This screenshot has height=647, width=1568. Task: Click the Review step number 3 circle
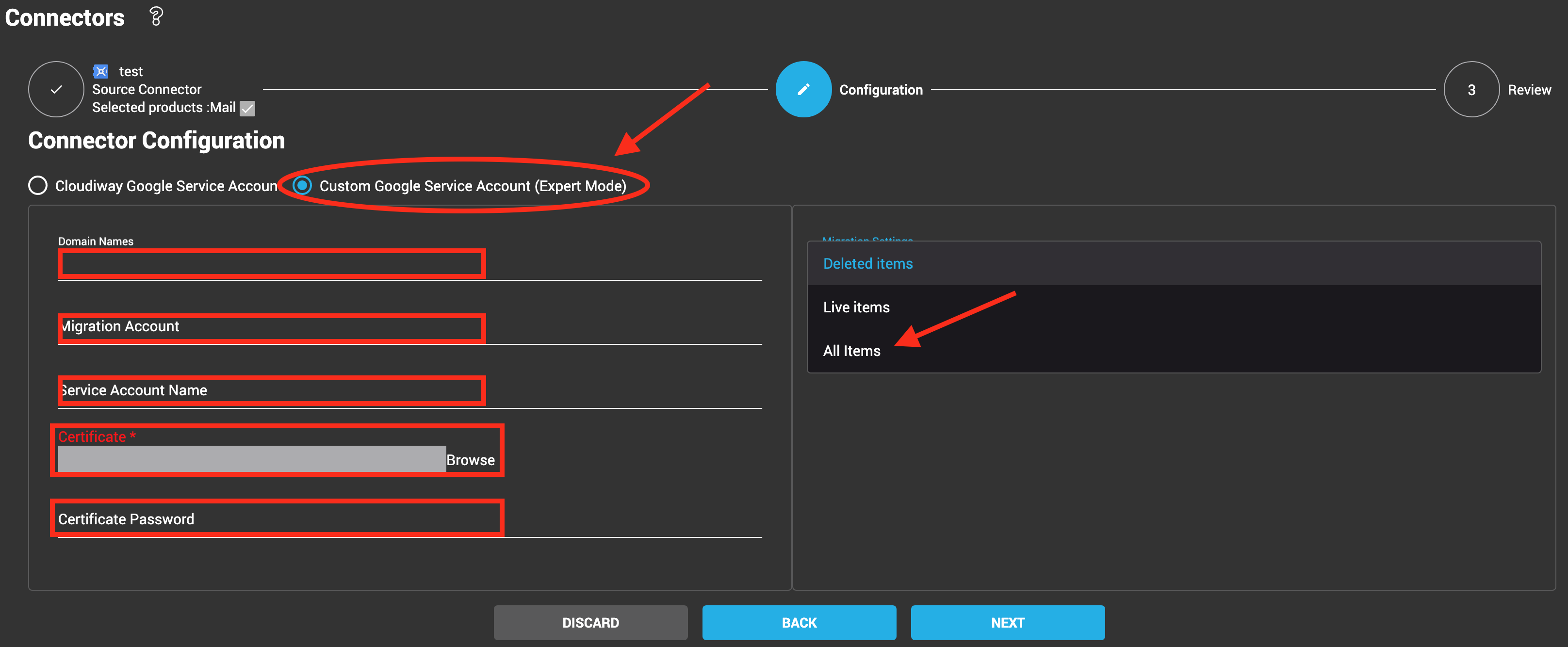pos(1470,90)
